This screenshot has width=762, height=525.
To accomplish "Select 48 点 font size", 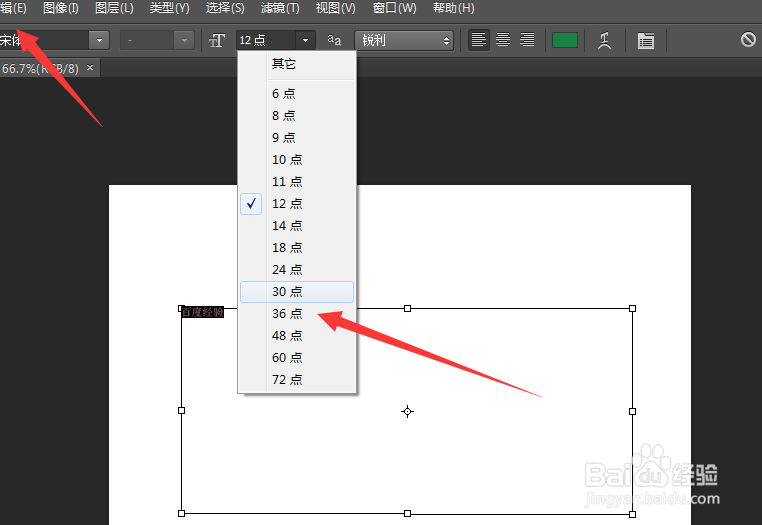I will coord(297,335).
